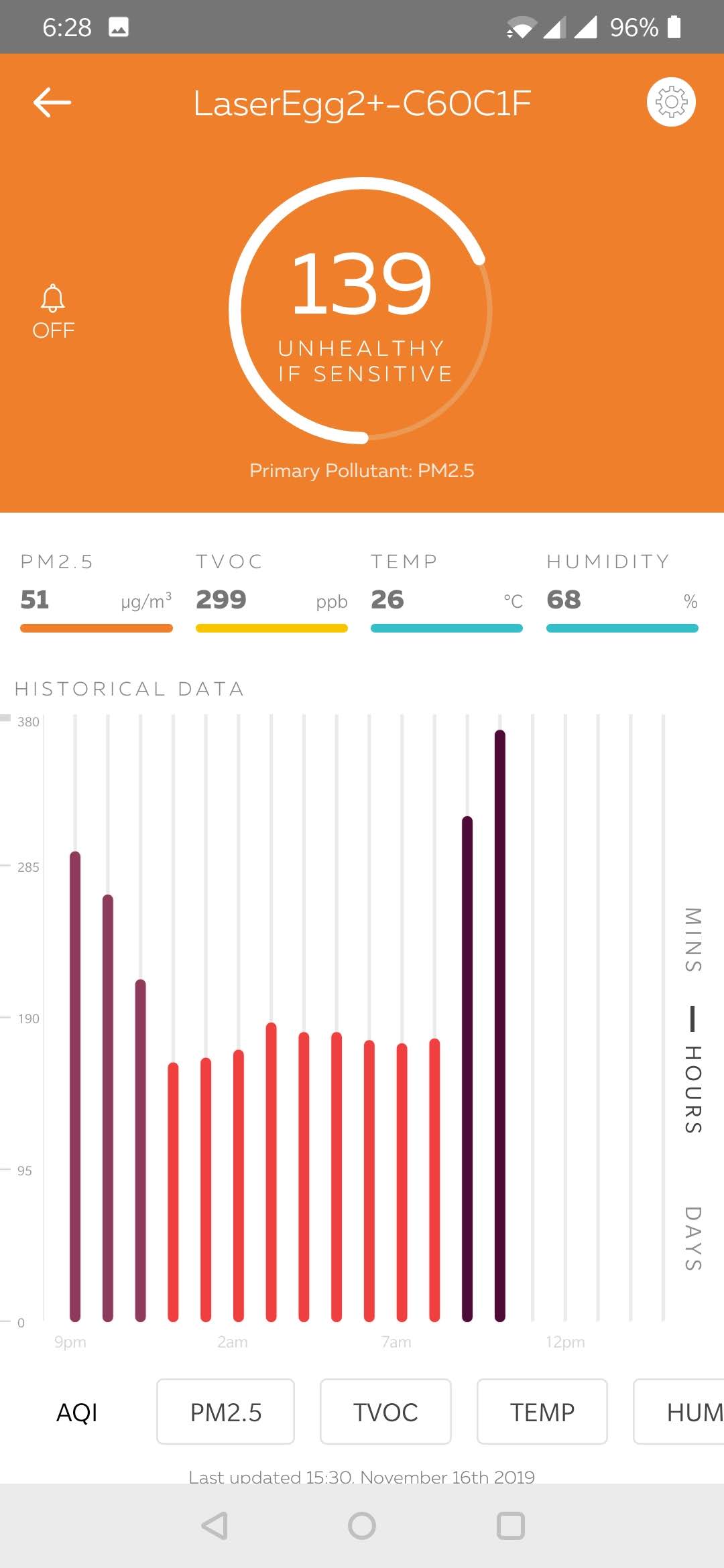Tap the image notification icon in status bar

tap(119, 27)
